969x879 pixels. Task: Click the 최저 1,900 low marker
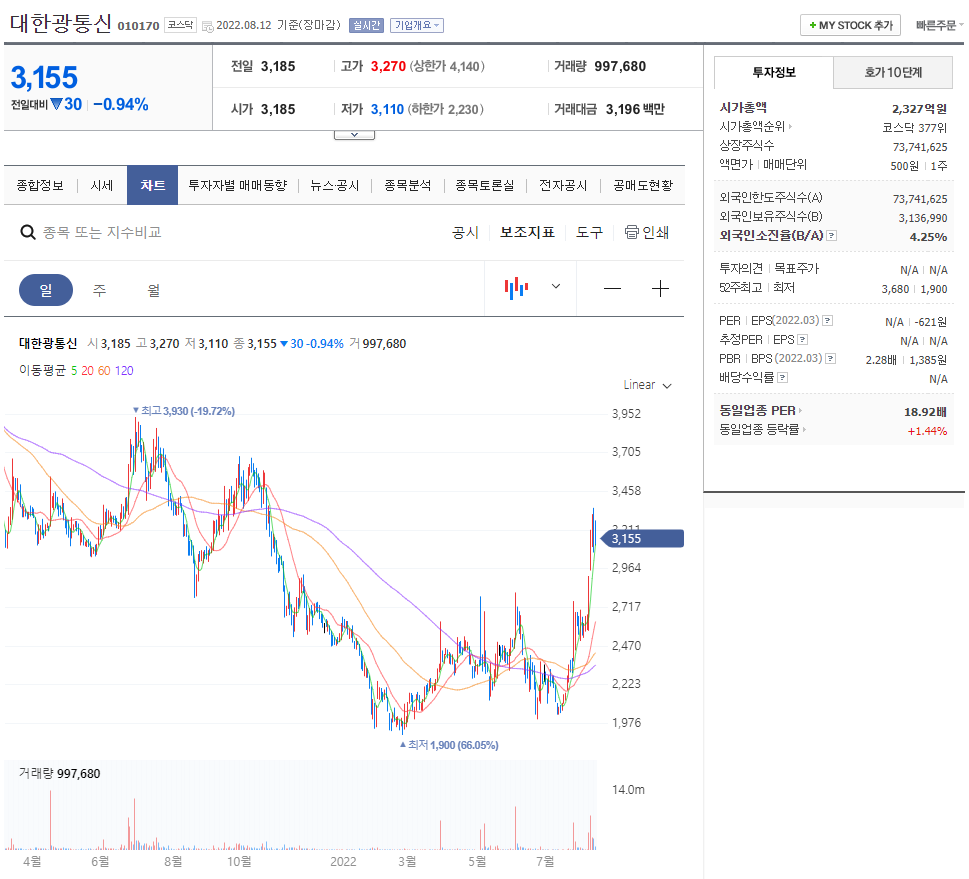click(449, 745)
